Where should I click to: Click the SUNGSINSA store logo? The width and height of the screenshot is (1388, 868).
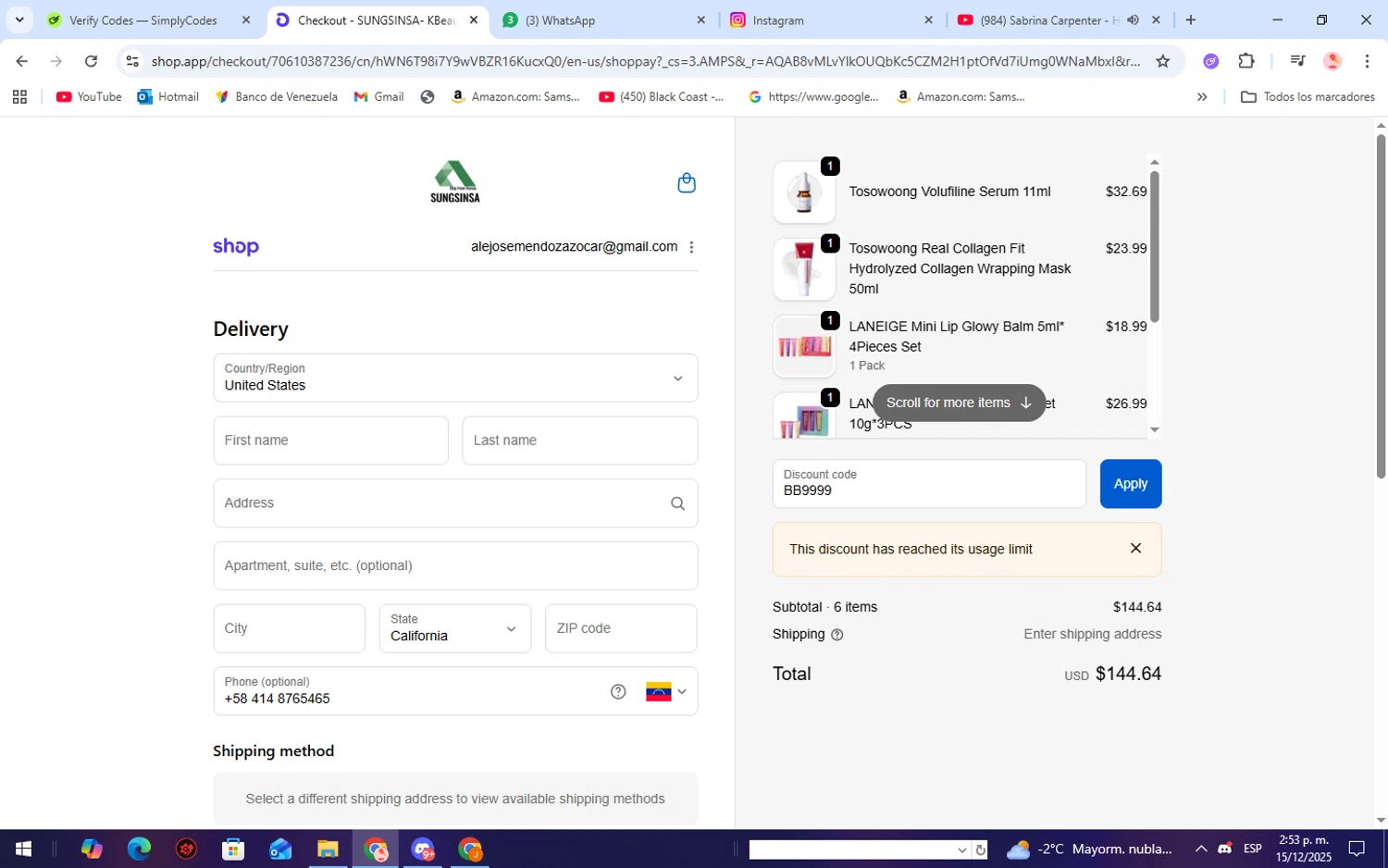coord(455,181)
